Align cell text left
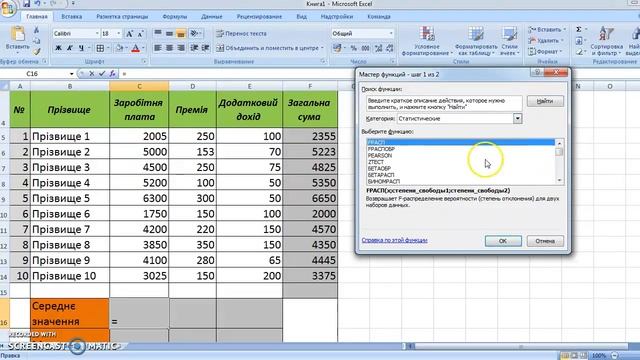This screenshot has width=640, height=360. [158, 48]
